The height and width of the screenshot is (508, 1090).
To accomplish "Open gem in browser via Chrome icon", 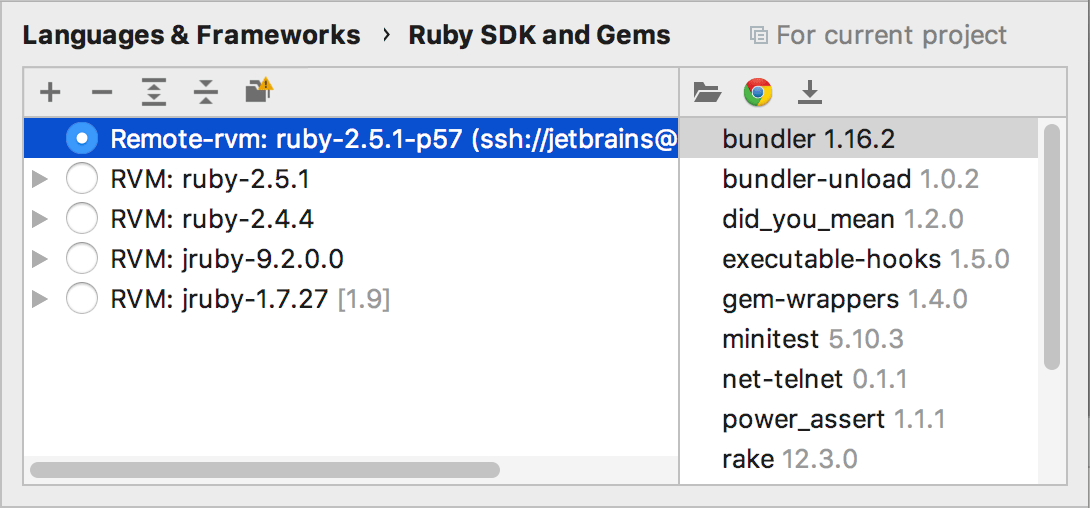I will 758,92.
